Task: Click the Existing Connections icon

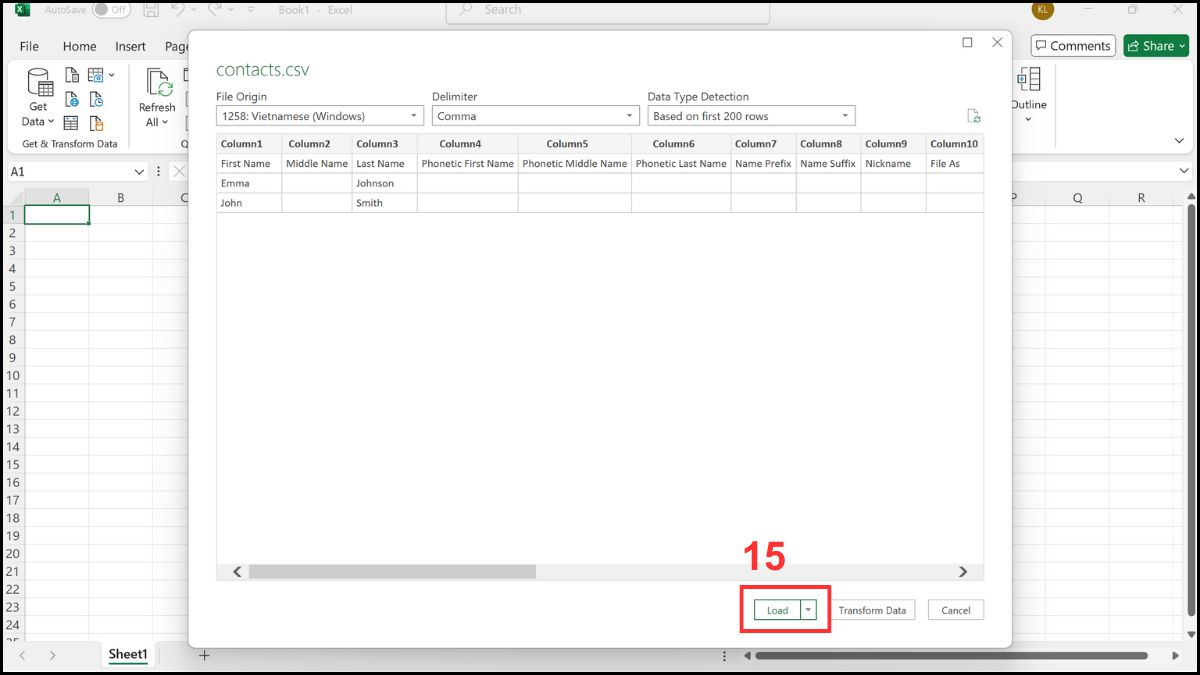Action: click(x=96, y=122)
